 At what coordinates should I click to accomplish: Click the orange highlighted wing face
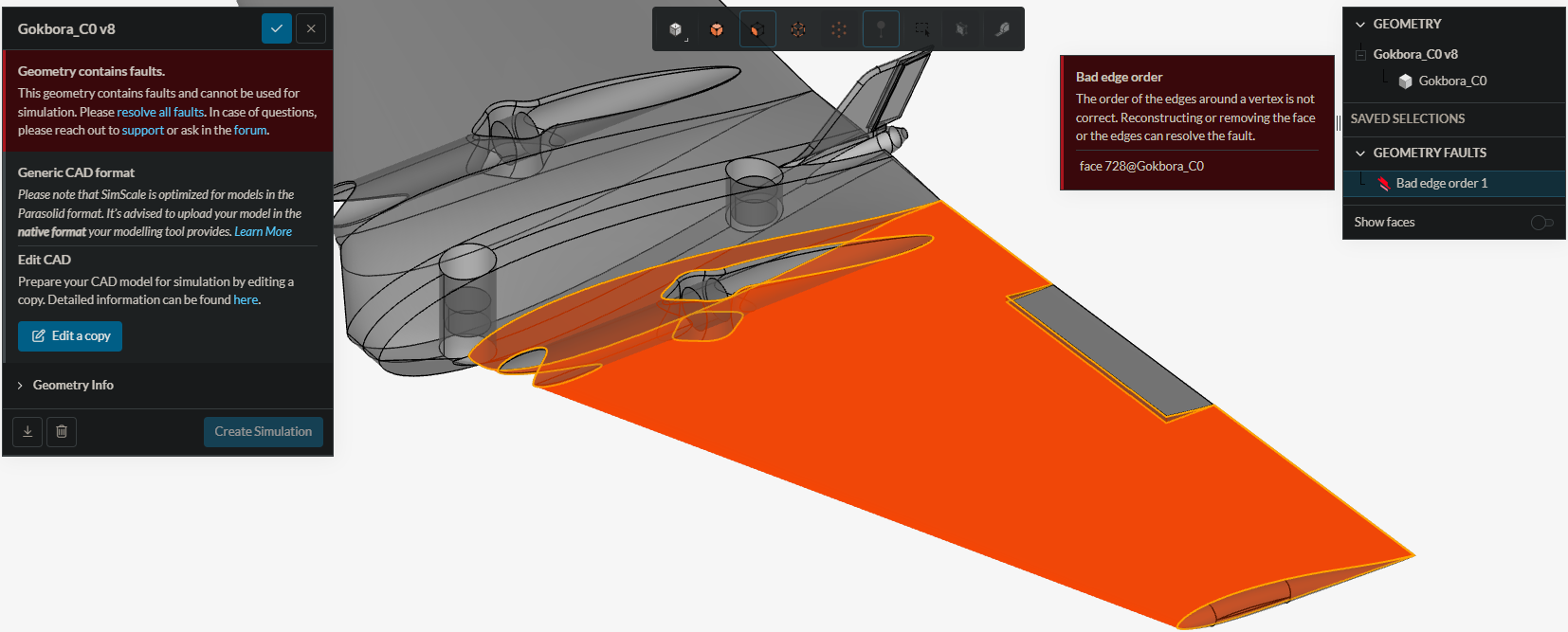pyautogui.click(x=948, y=426)
